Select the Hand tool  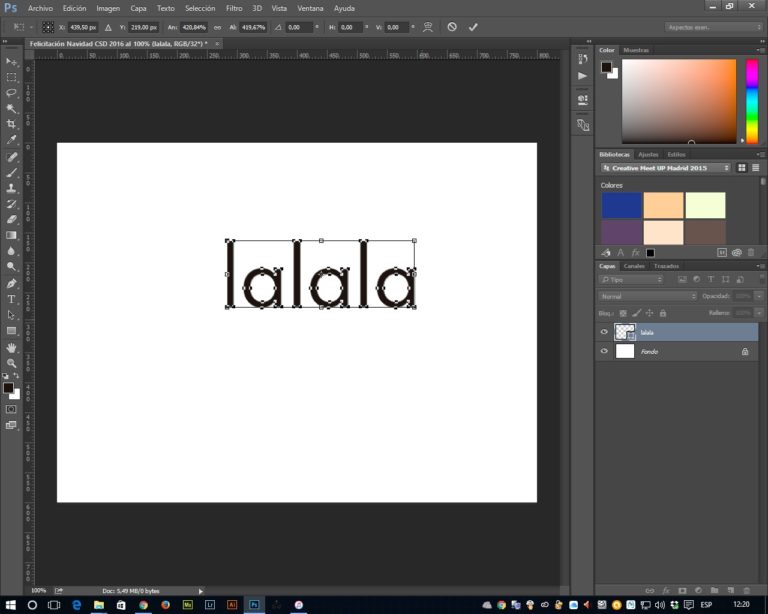(12, 347)
